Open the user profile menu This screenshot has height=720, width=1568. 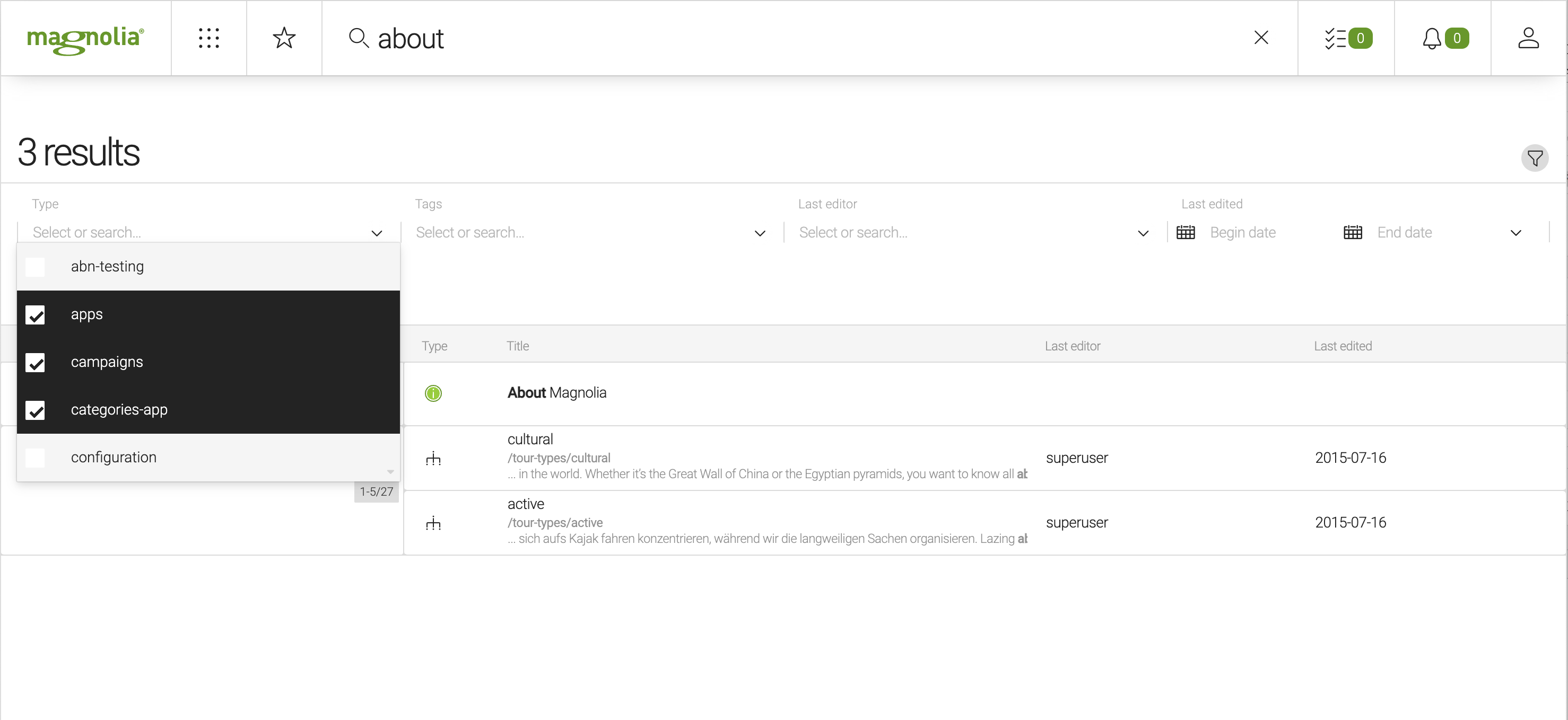pos(1530,38)
